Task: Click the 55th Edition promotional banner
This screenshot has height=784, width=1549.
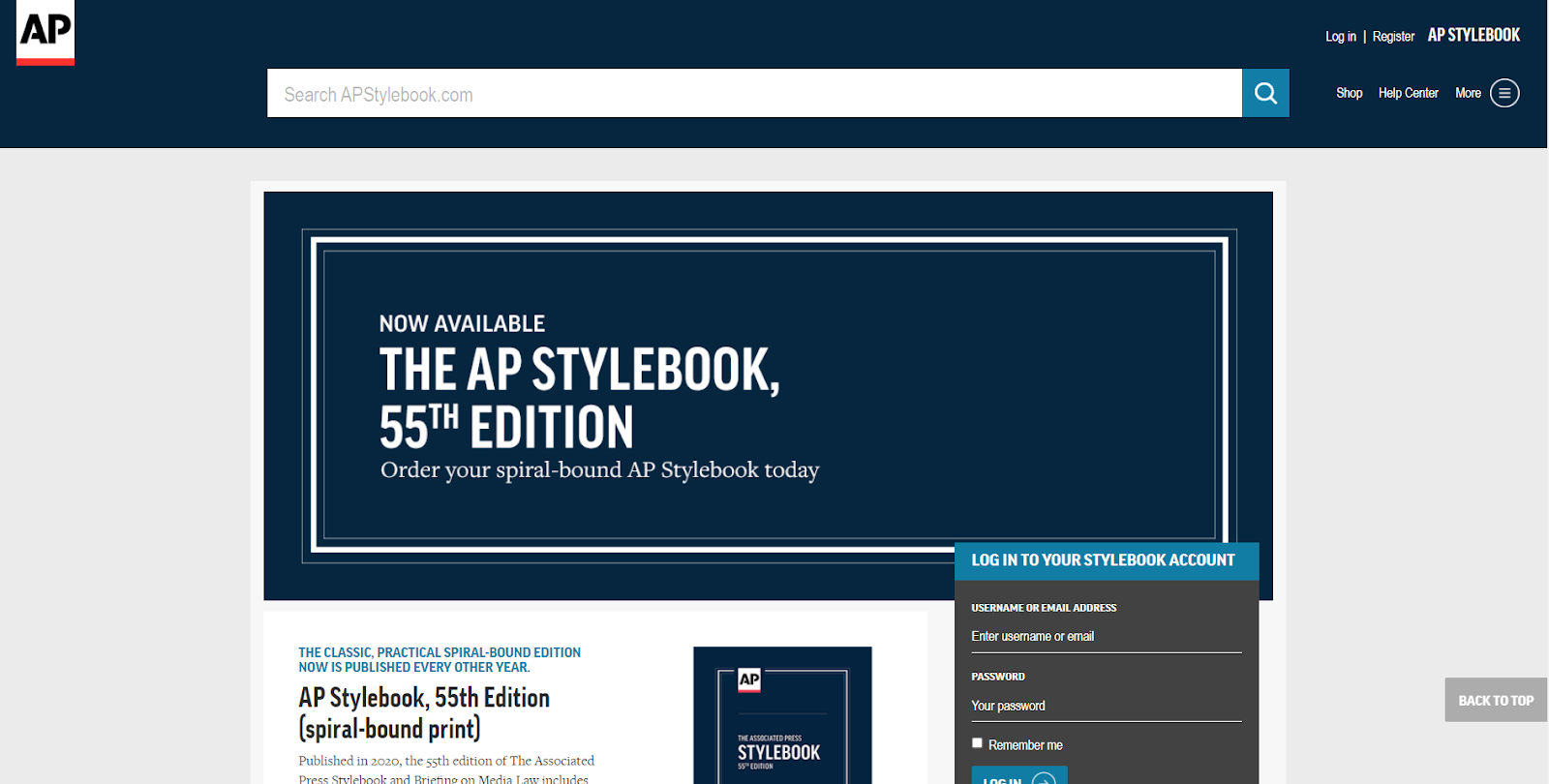Action: (768, 395)
